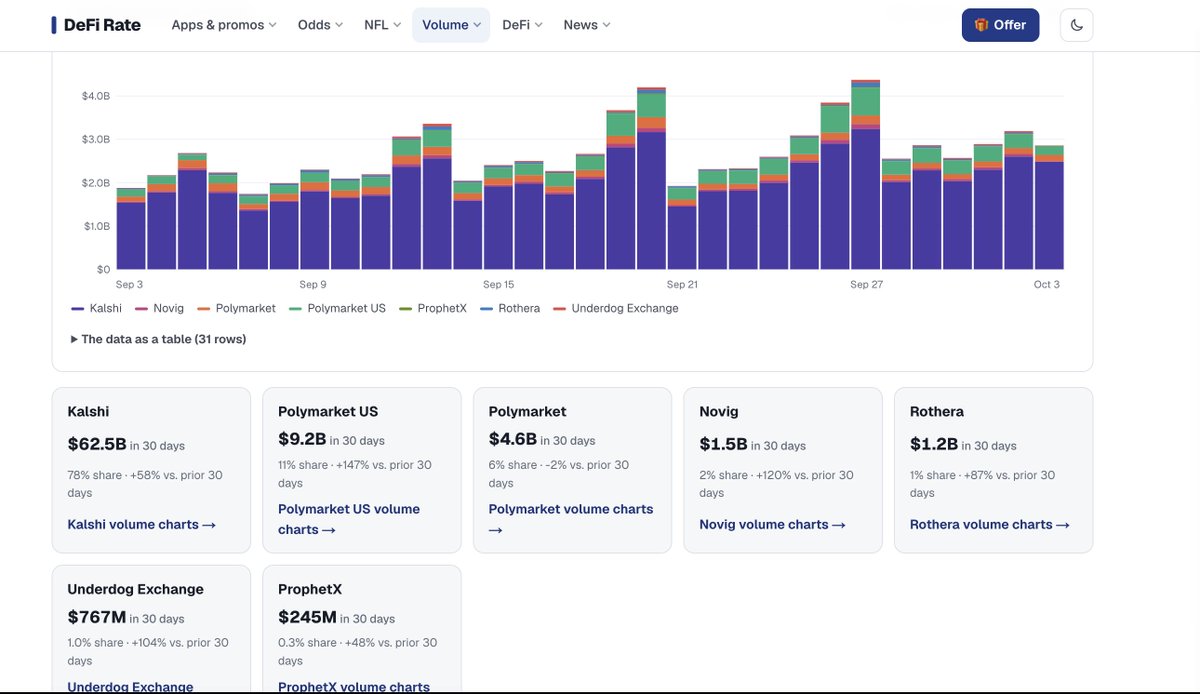
Task: Open the DeFi Rate home logo
Action: pyautogui.click(x=96, y=25)
